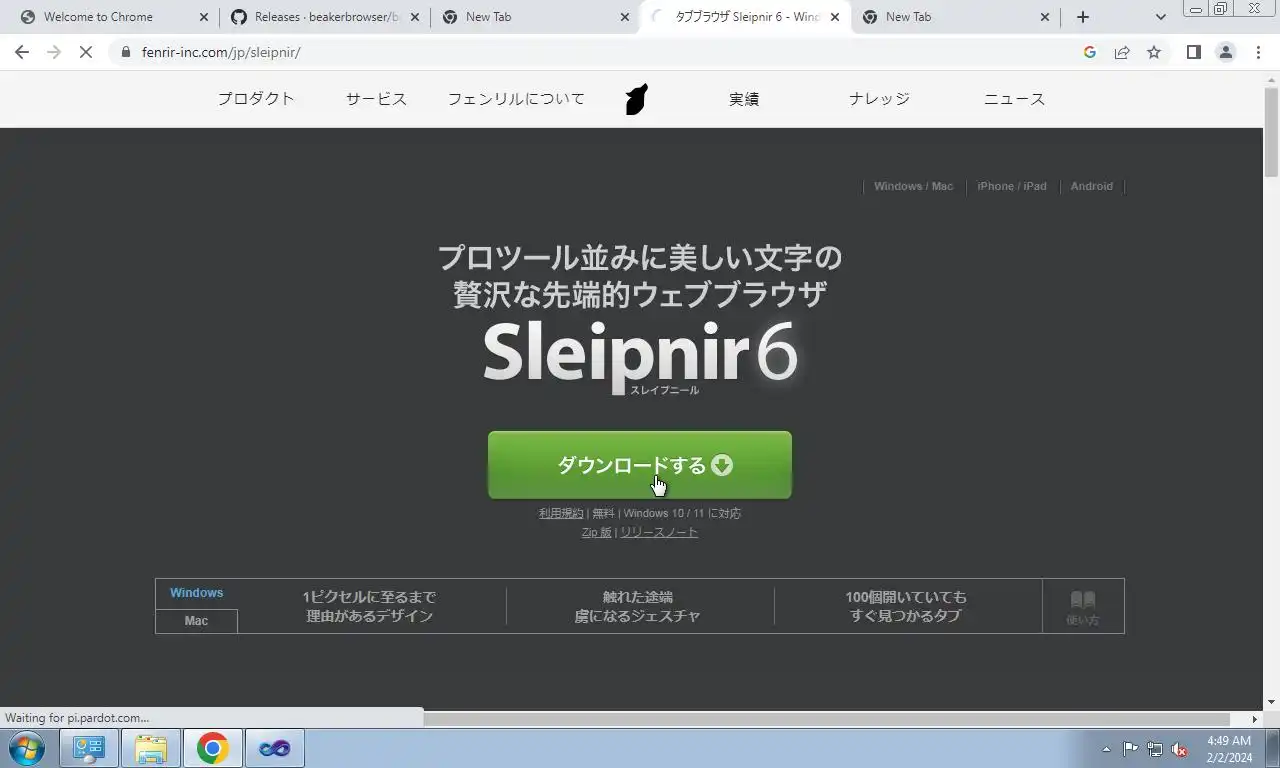Bookmark this page with star icon
This screenshot has height=768, width=1280.
[x=1154, y=52]
